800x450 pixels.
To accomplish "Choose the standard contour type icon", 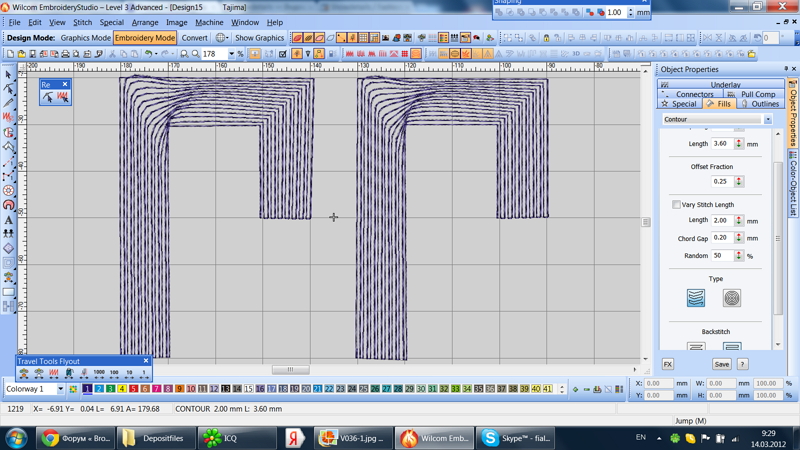I will pos(696,298).
